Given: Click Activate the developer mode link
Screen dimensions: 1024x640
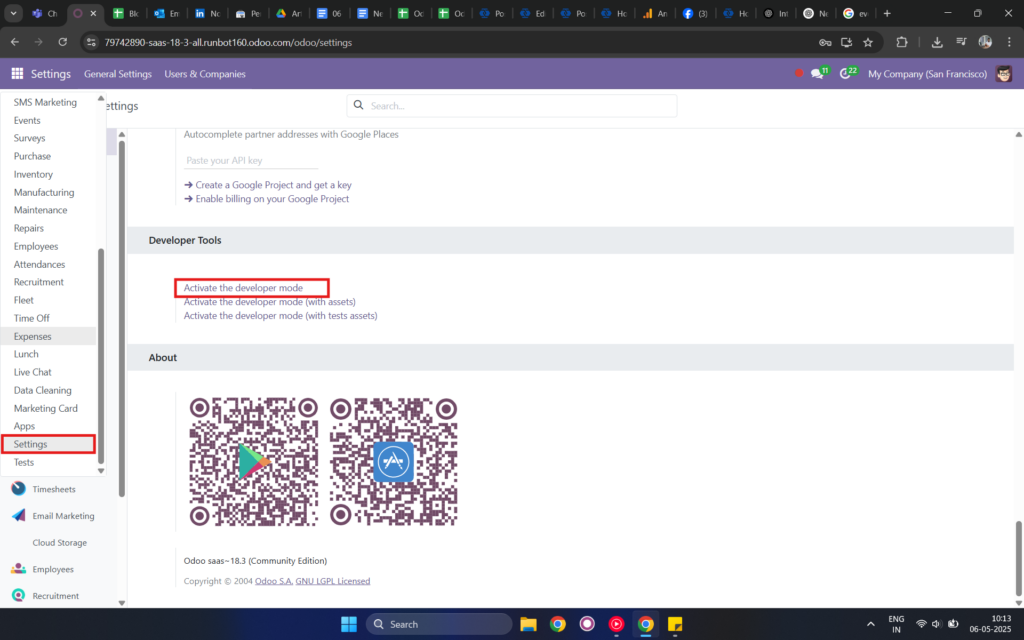Looking at the screenshot, I should coord(243,287).
